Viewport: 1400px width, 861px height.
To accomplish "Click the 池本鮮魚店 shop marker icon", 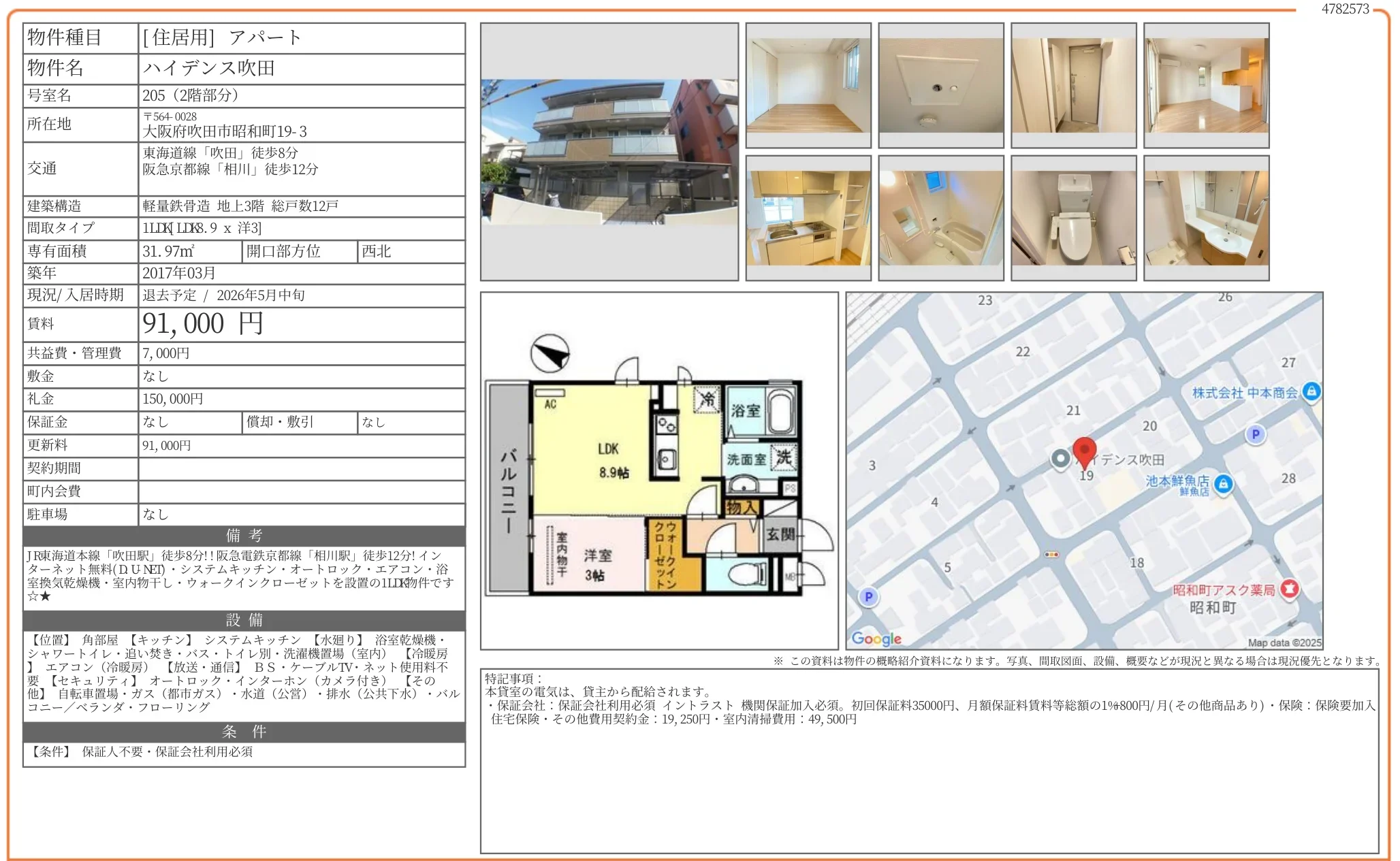I will [1223, 484].
